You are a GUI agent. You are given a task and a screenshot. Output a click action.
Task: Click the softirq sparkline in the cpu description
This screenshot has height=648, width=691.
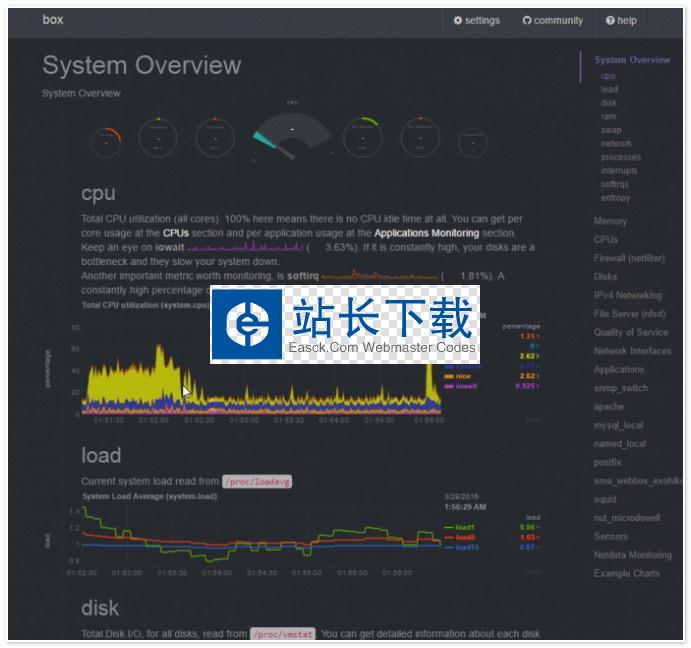pos(380,276)
